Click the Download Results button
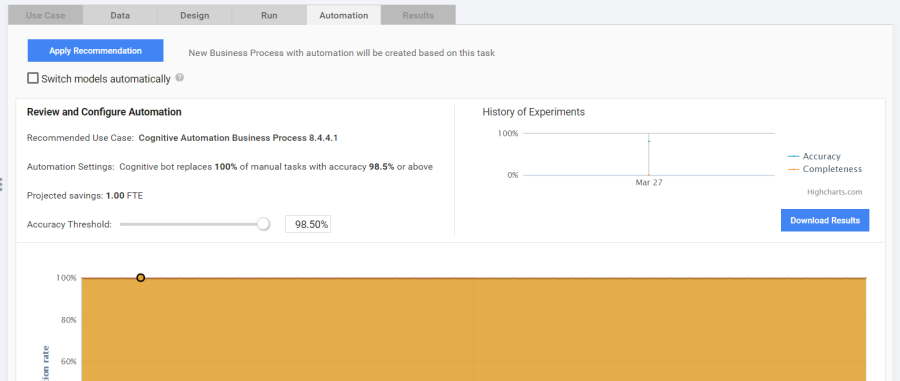 click(825, 220)
